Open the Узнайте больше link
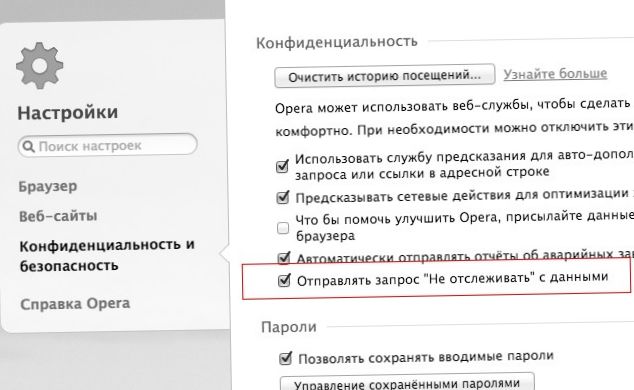Screen dimensions: 634x390 [x=555, y=74]
